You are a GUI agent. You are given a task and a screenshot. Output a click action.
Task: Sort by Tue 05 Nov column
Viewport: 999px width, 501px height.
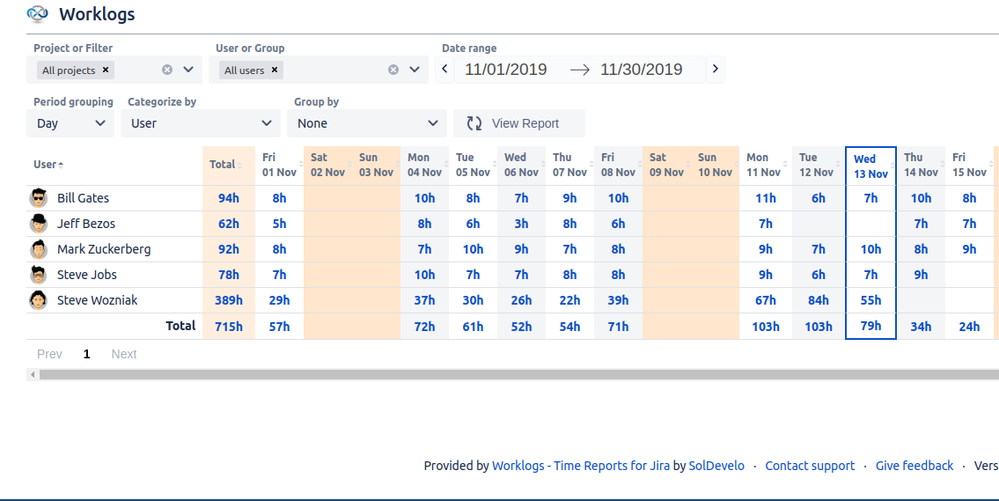coord(473,164)
